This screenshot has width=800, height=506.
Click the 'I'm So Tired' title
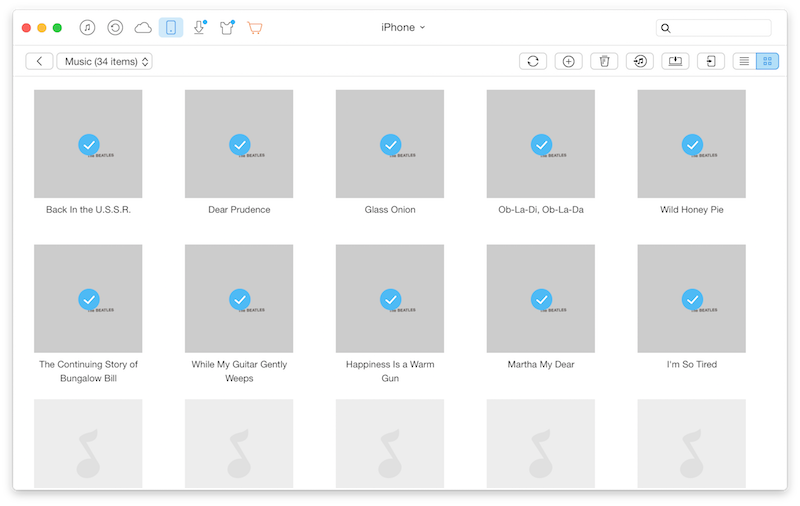tap(692, 364)
